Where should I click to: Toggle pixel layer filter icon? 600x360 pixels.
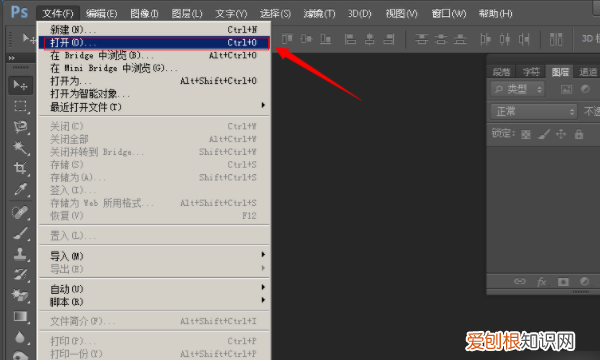pyautogui.click(x=566, y=89)
